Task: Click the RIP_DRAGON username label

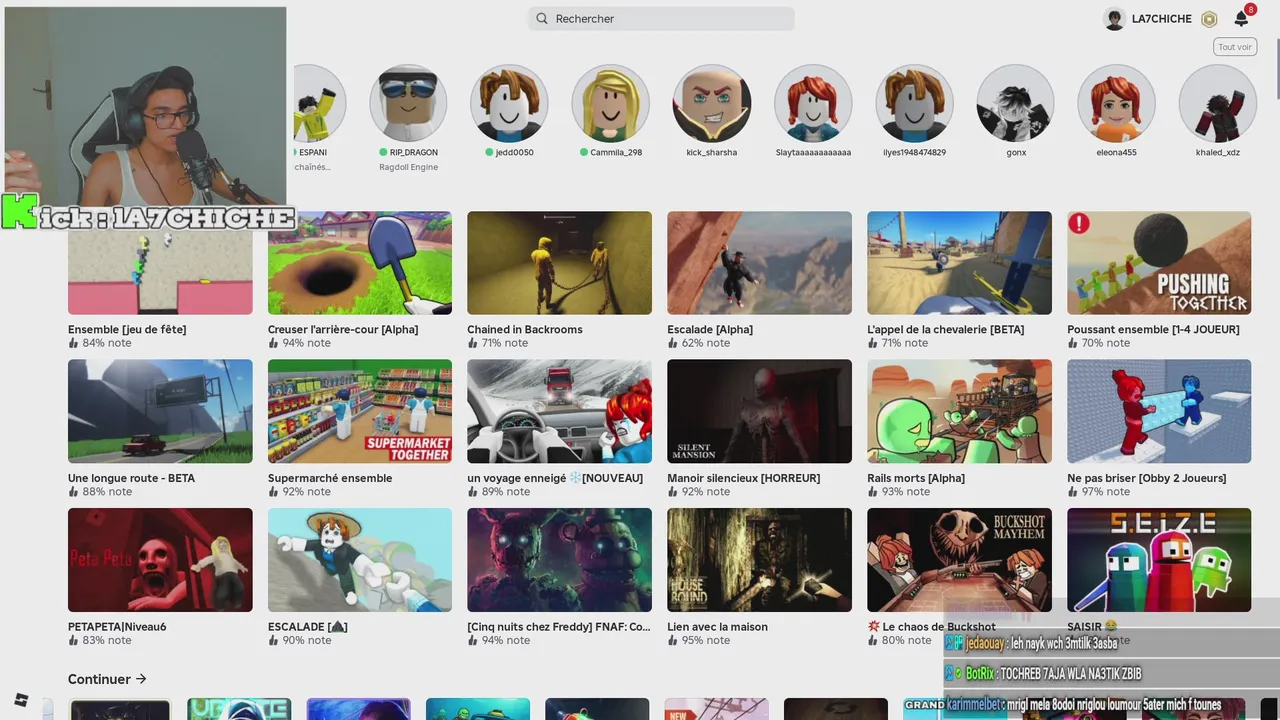Action: coord(414,152)
